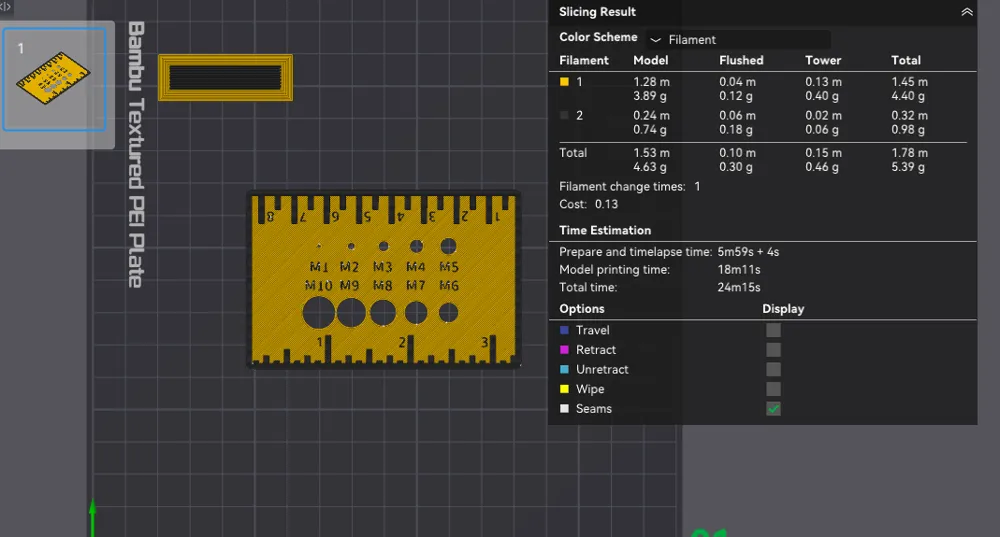Click the magenta Retract color swatch
The image size is (1000, 537).
click(564, 349)
